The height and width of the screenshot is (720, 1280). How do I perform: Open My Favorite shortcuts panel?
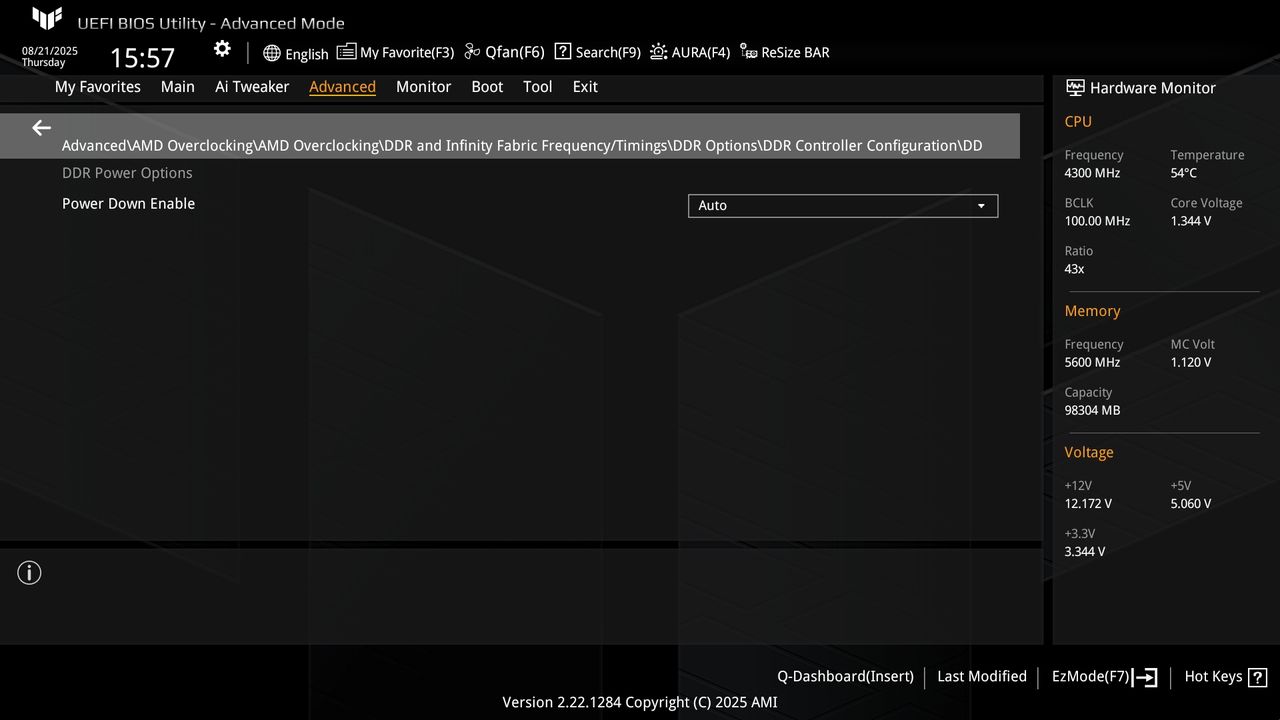(x=395, y=52)
